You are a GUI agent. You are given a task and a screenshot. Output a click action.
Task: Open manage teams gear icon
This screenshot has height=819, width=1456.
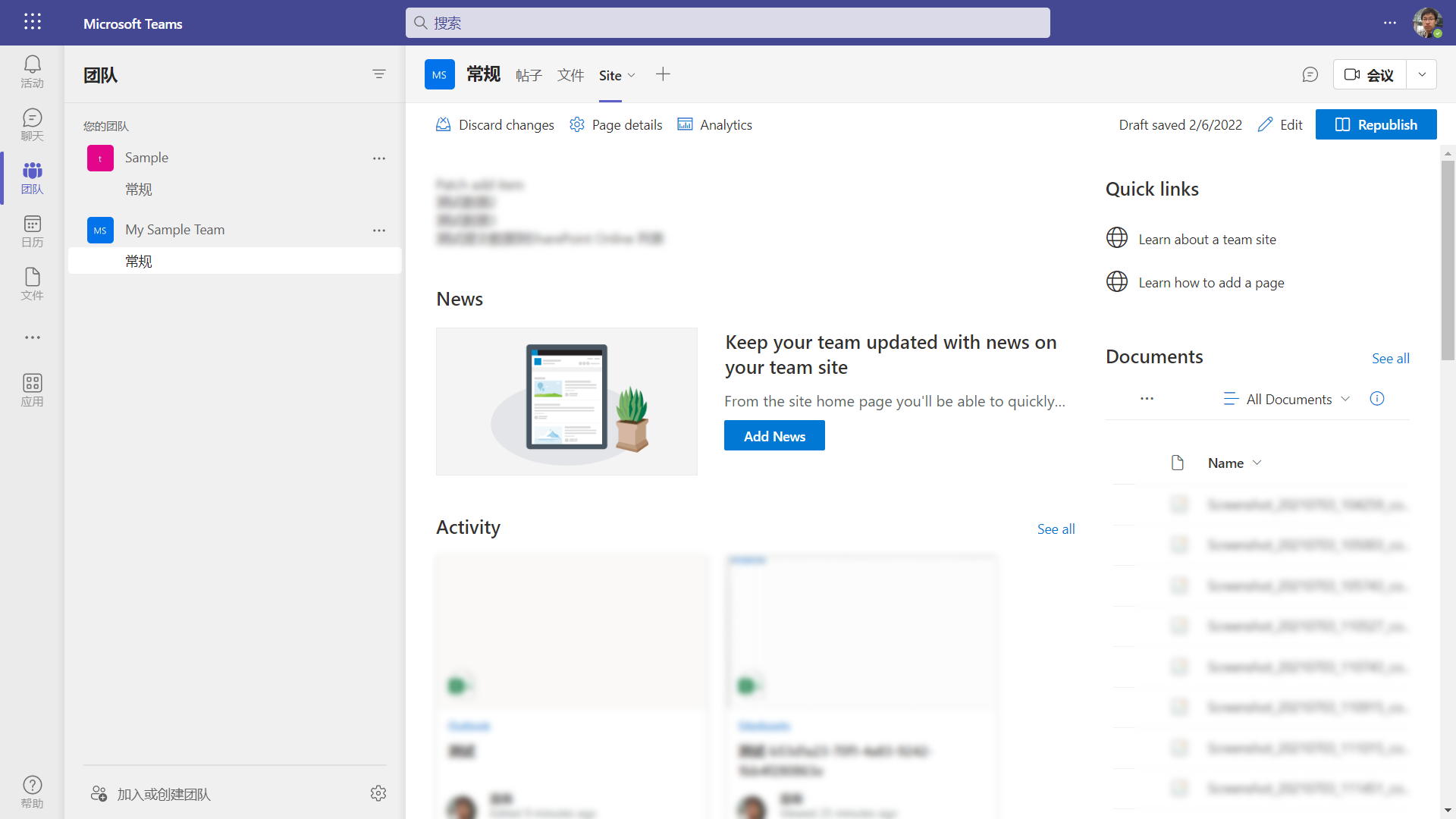pyautogui.click(x=378, y=793)
